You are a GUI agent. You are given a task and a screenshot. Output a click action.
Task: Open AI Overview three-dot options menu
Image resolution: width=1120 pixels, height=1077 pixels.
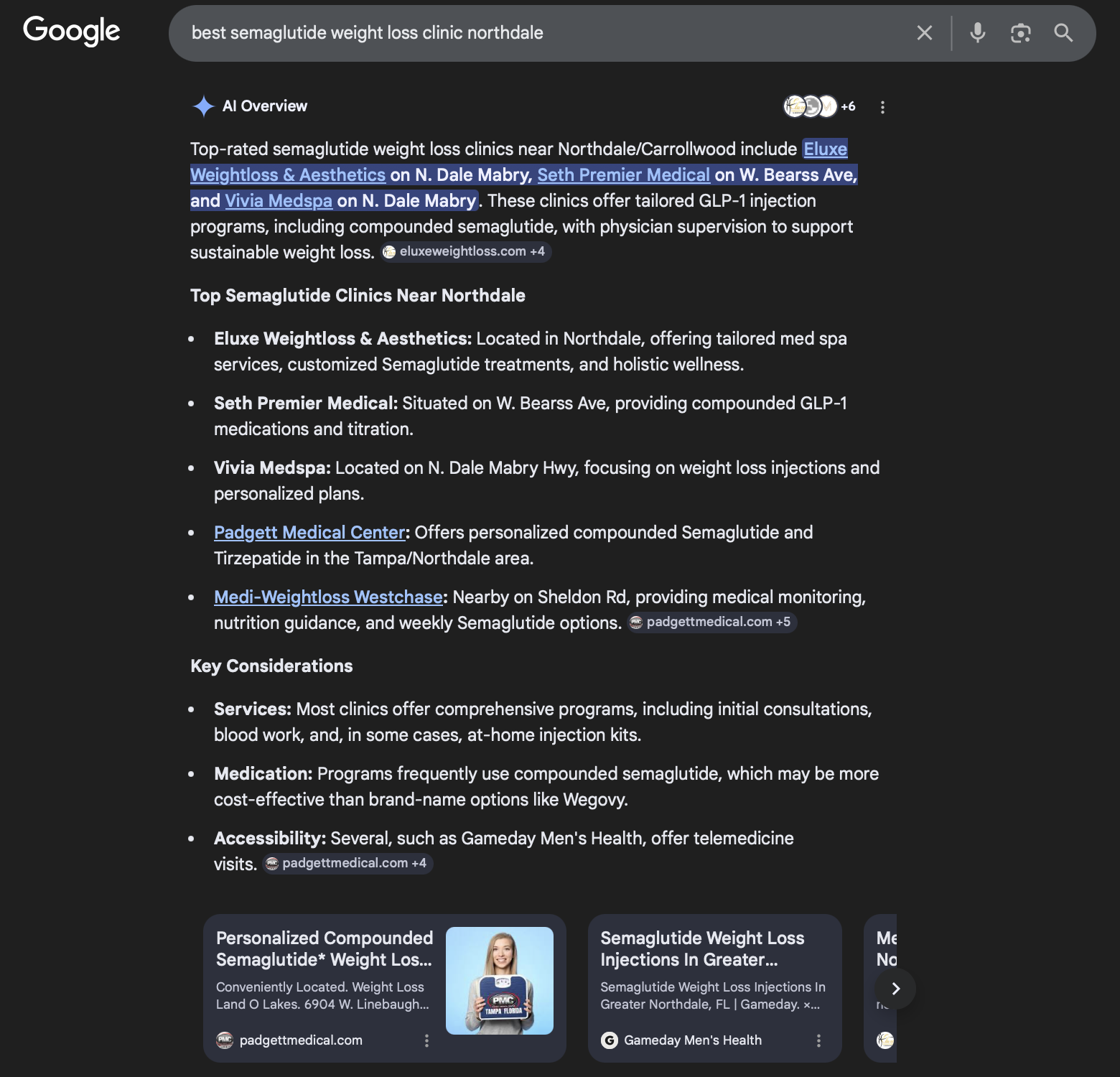pyautogui.click(x=882, y=107)
